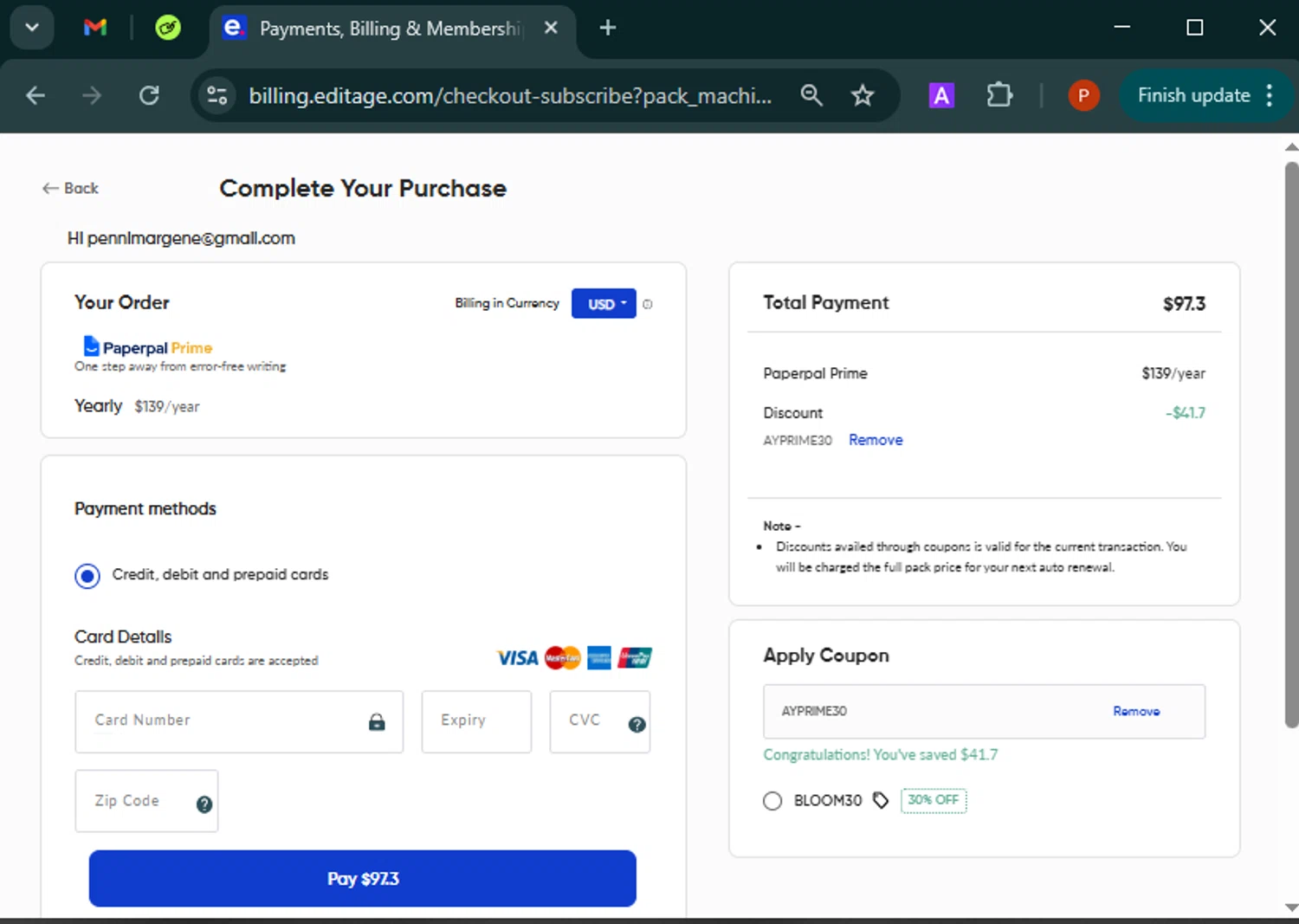Screen dimensions: 1299x924
Task: Click the VISA card logo
Action: tap(517, 658)
